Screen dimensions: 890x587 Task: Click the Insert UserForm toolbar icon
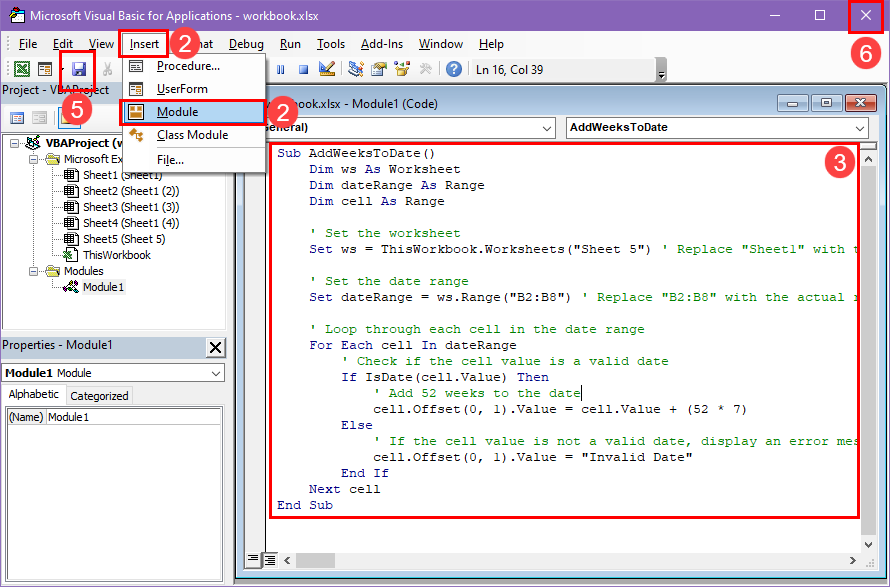pos(44,69)
